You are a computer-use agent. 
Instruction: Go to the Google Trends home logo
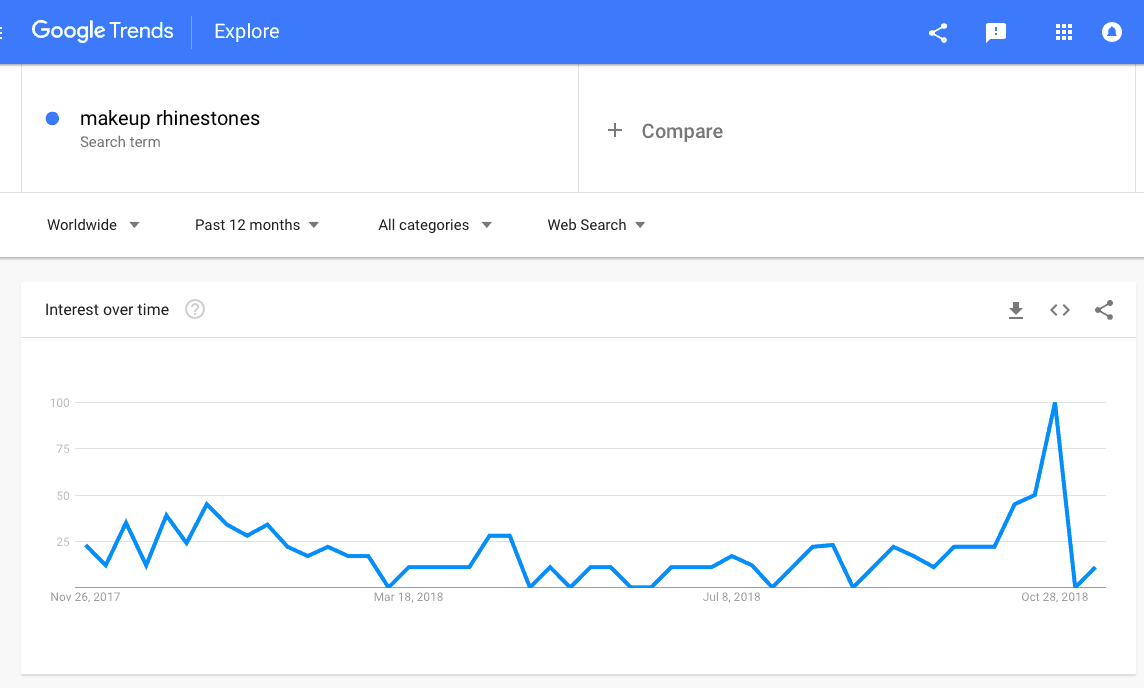pyautogui.click(x=102, y=31)
